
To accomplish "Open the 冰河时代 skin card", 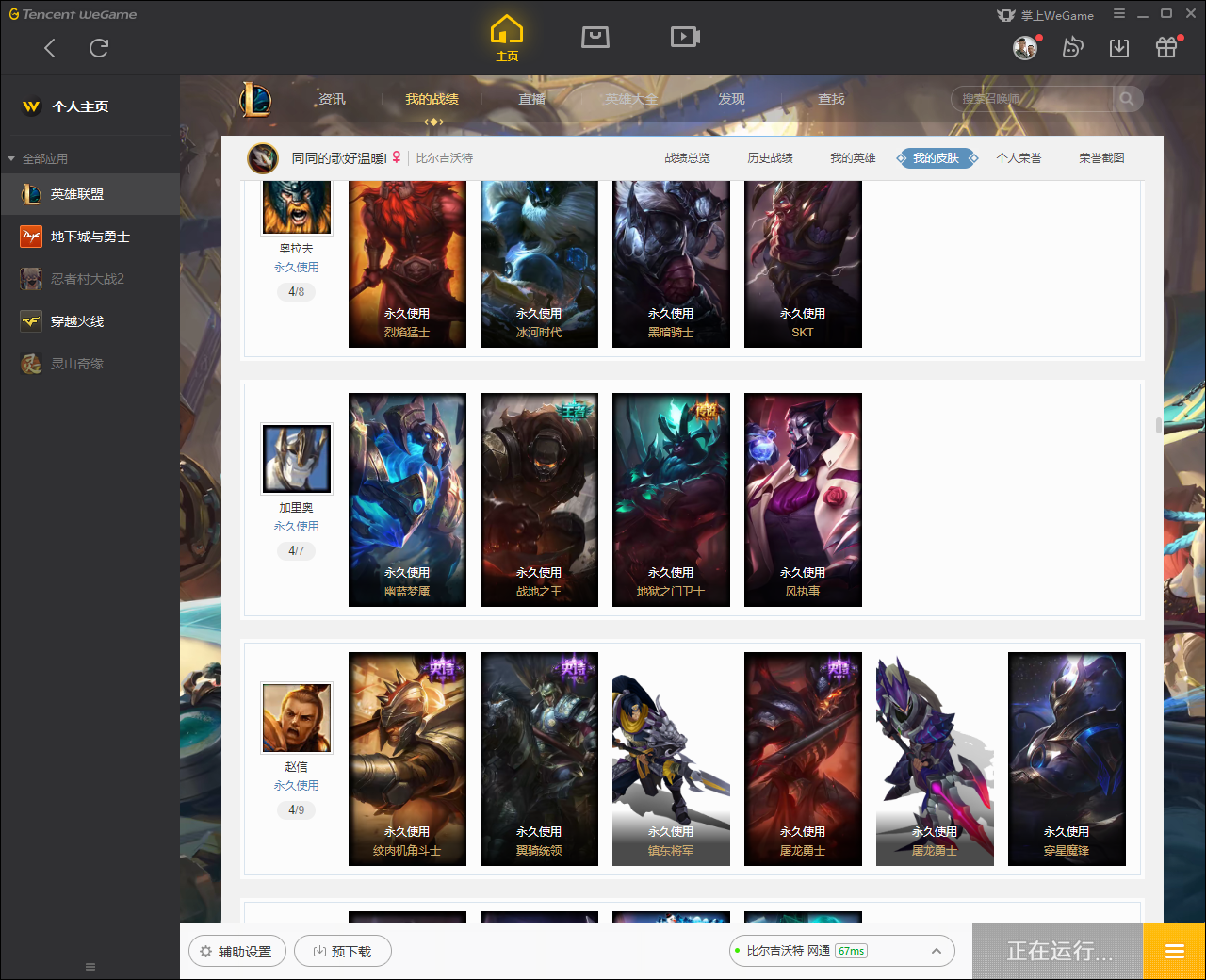I will point(539,264).
